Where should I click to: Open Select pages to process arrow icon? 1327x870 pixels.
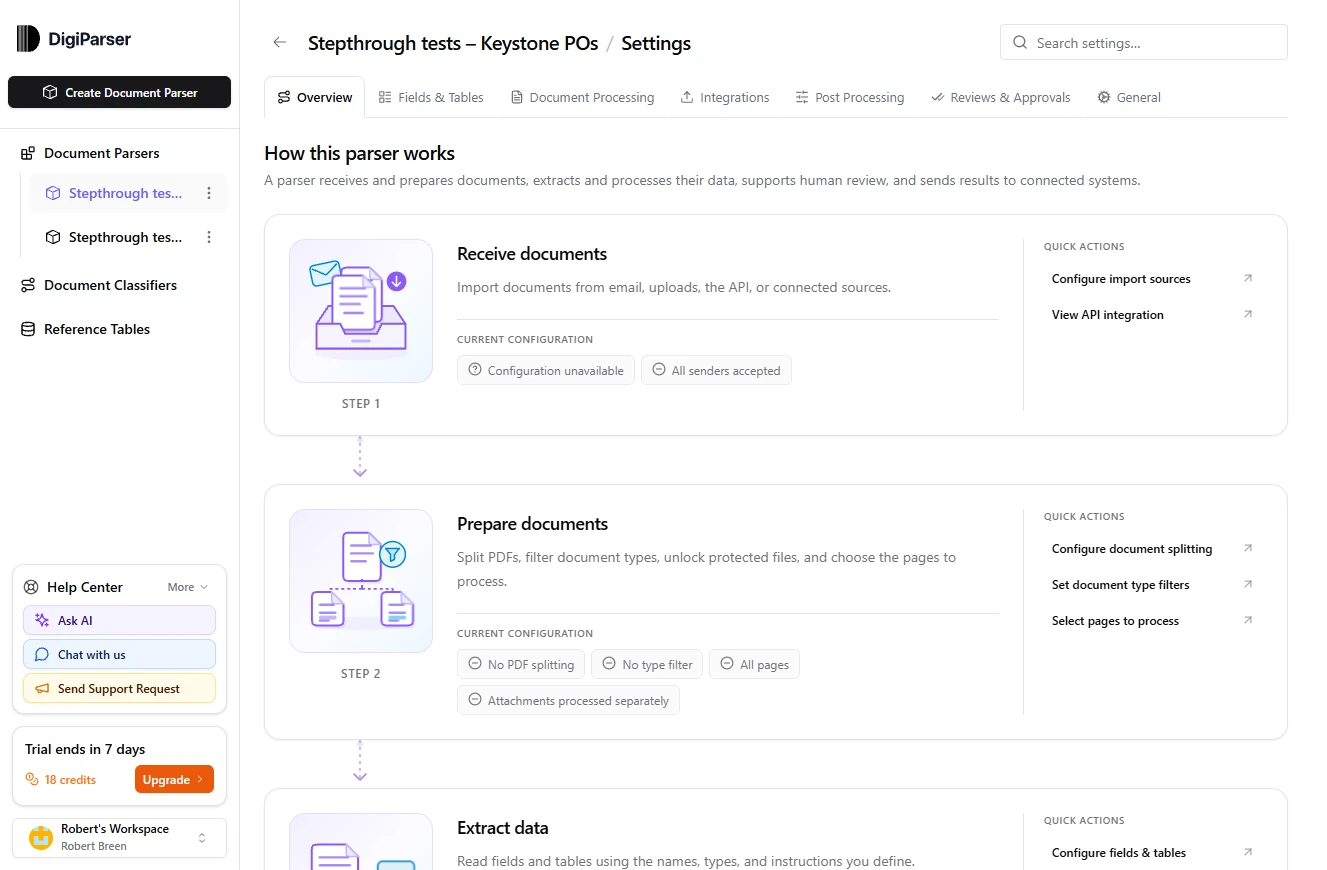tap(1248, 620)
